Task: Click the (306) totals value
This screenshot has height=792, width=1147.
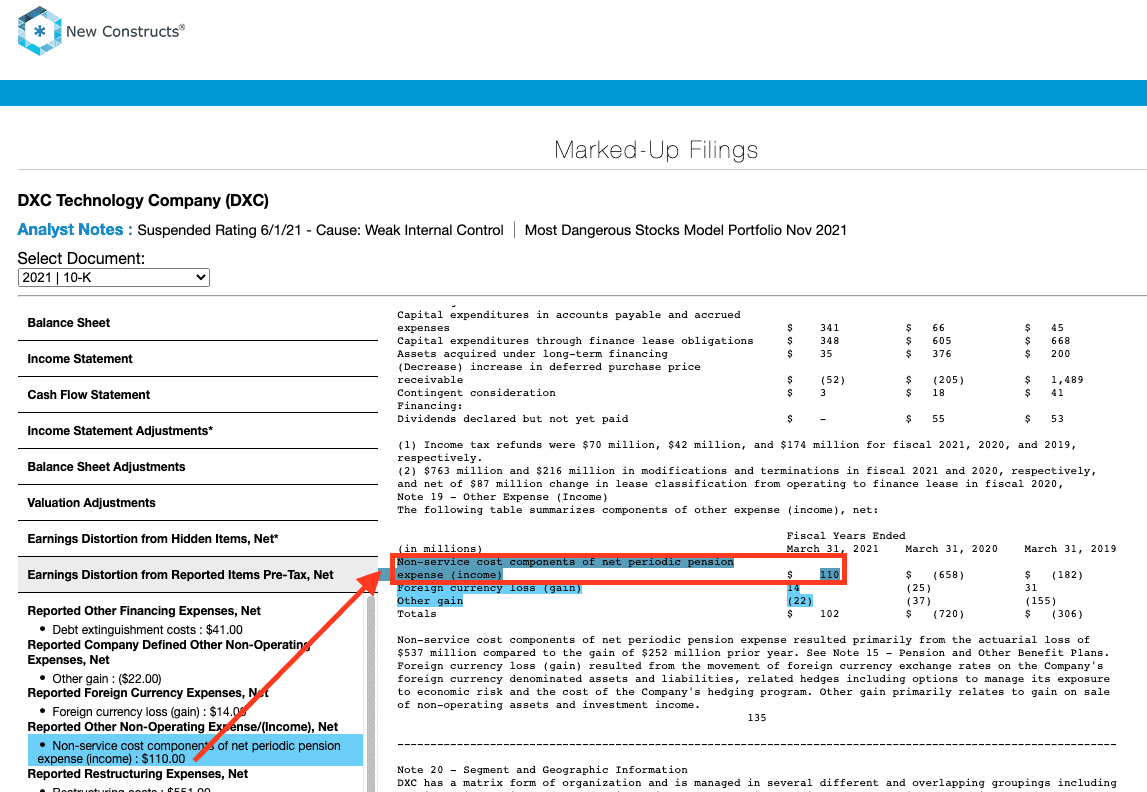Action: click(x=1067, y=614)
